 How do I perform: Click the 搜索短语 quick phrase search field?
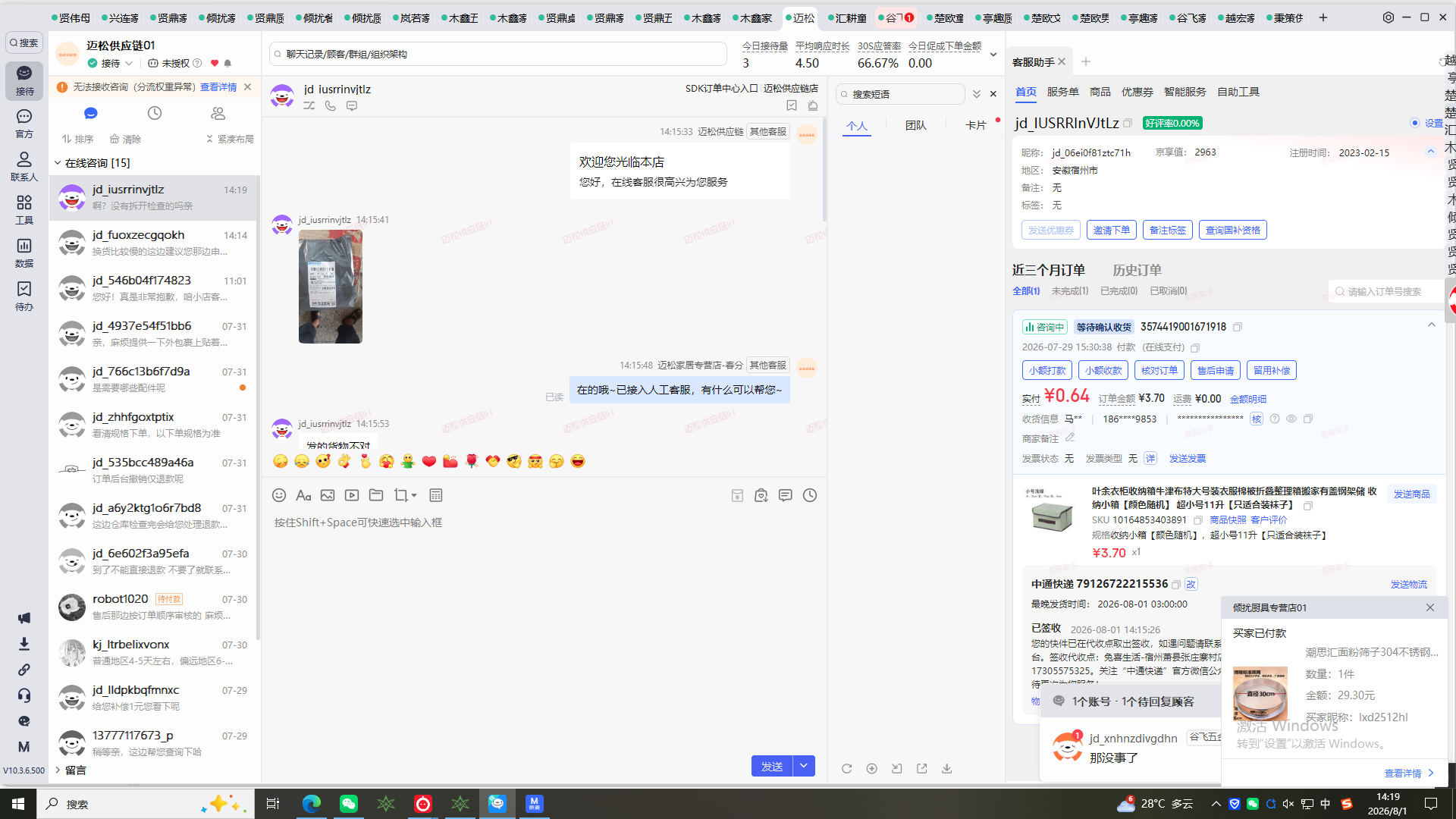[900, 94]
